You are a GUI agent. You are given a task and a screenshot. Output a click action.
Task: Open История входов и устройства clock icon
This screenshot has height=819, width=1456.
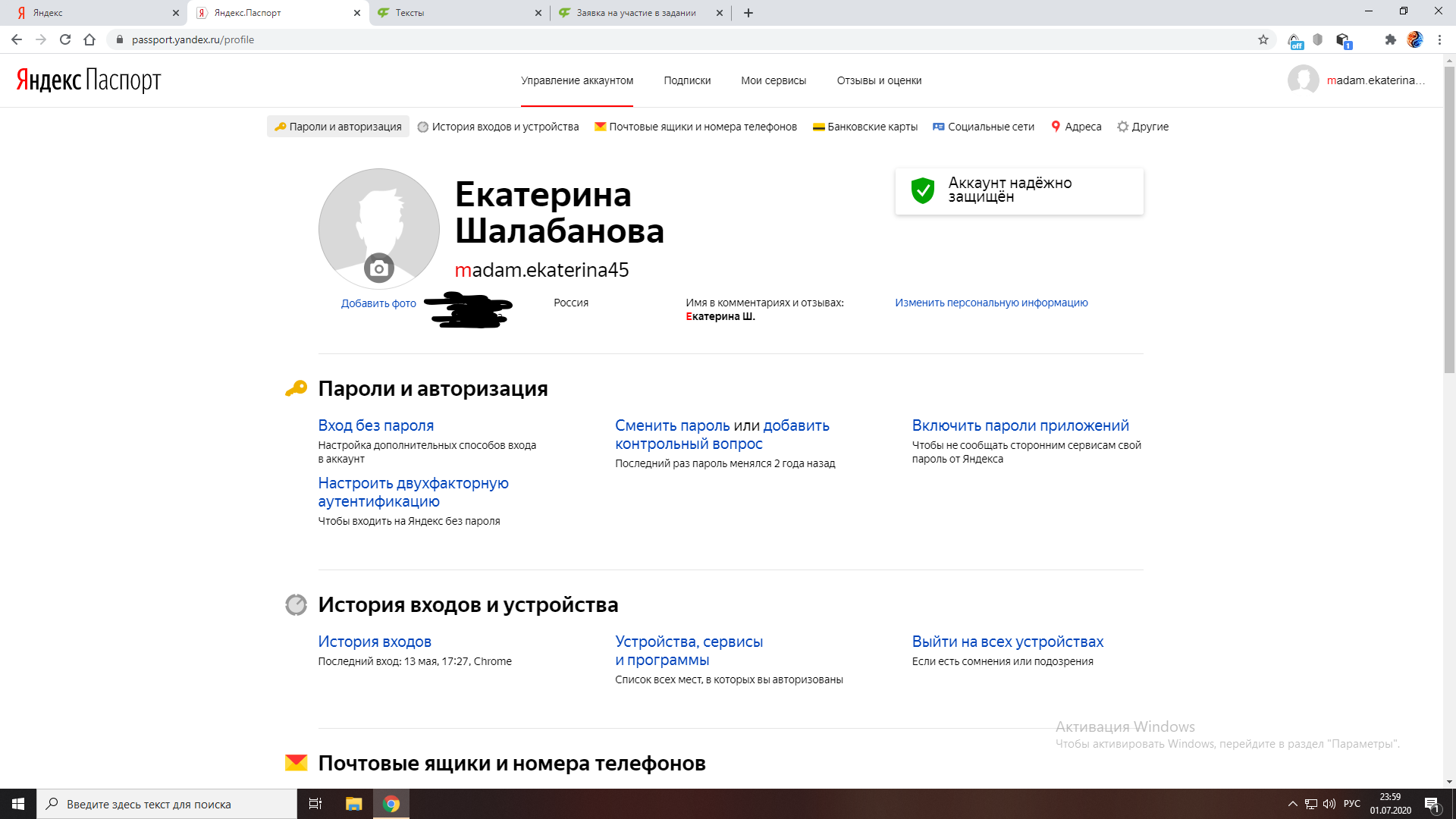(x=424, y=127)
